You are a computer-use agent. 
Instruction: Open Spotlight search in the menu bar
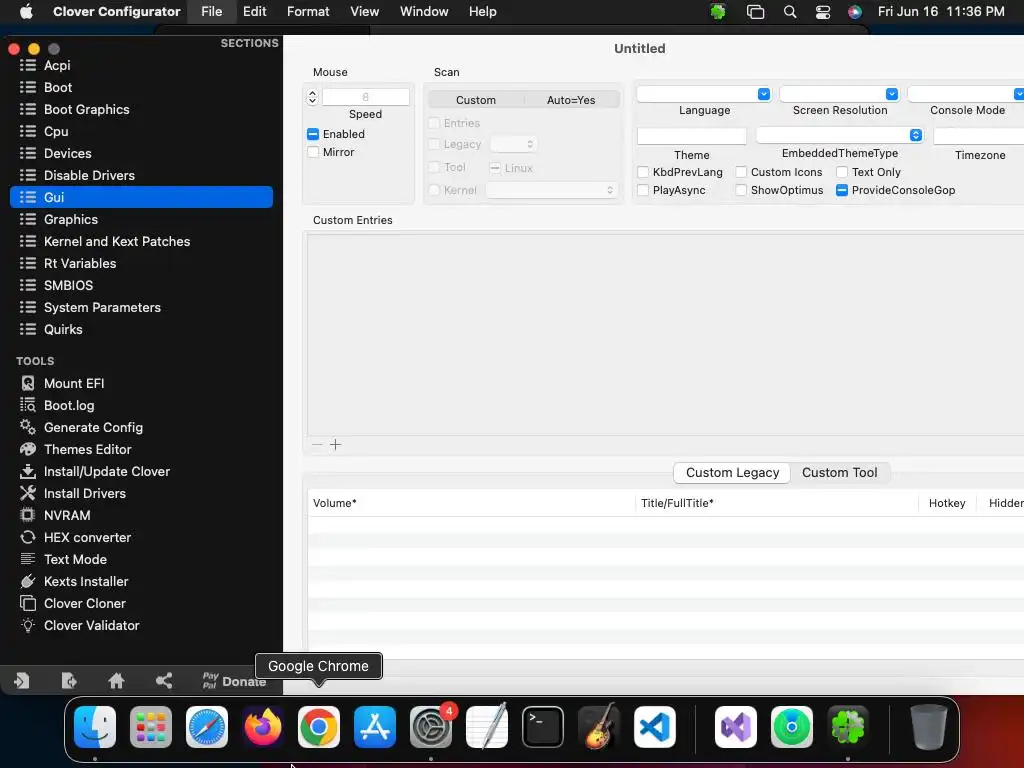point(790,12)
